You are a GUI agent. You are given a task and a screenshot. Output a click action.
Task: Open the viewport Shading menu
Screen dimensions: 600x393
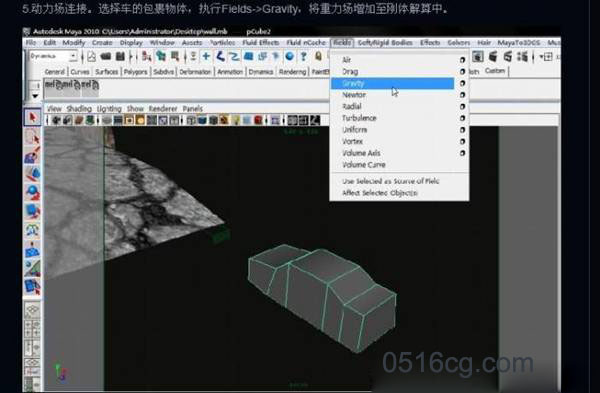point(79,109)
